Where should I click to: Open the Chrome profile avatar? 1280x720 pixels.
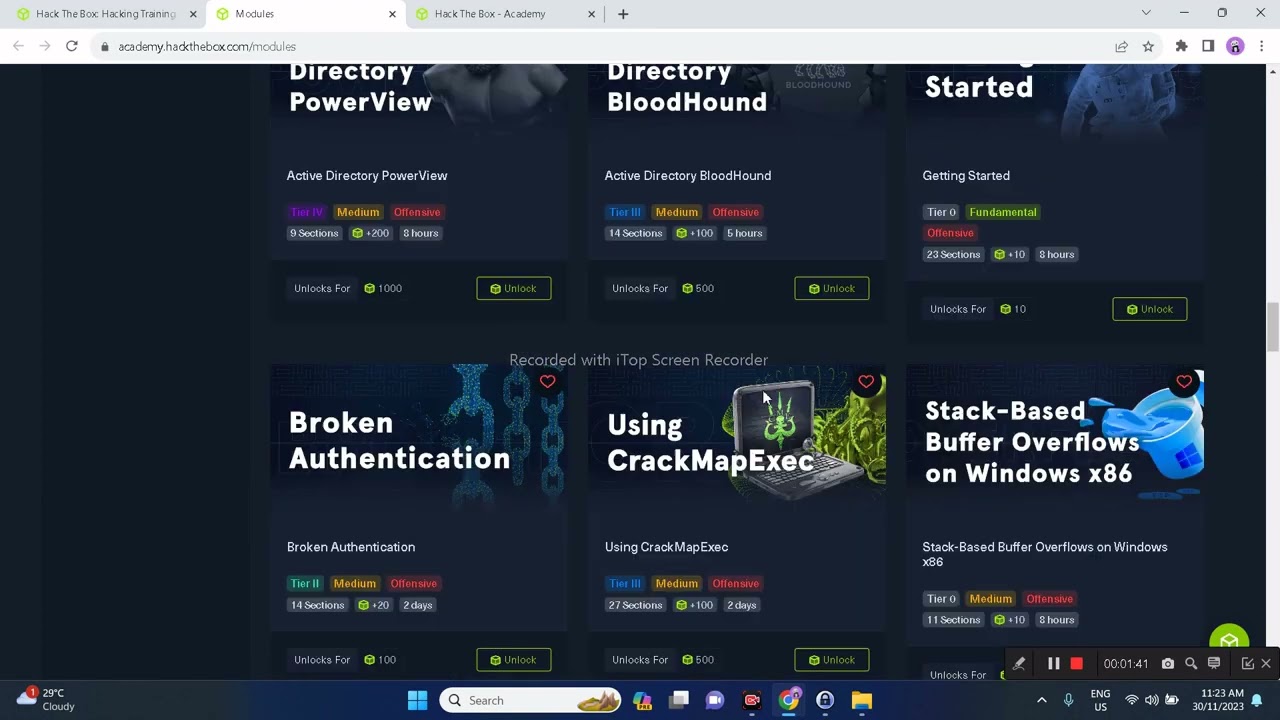[x=1235, y=46]
